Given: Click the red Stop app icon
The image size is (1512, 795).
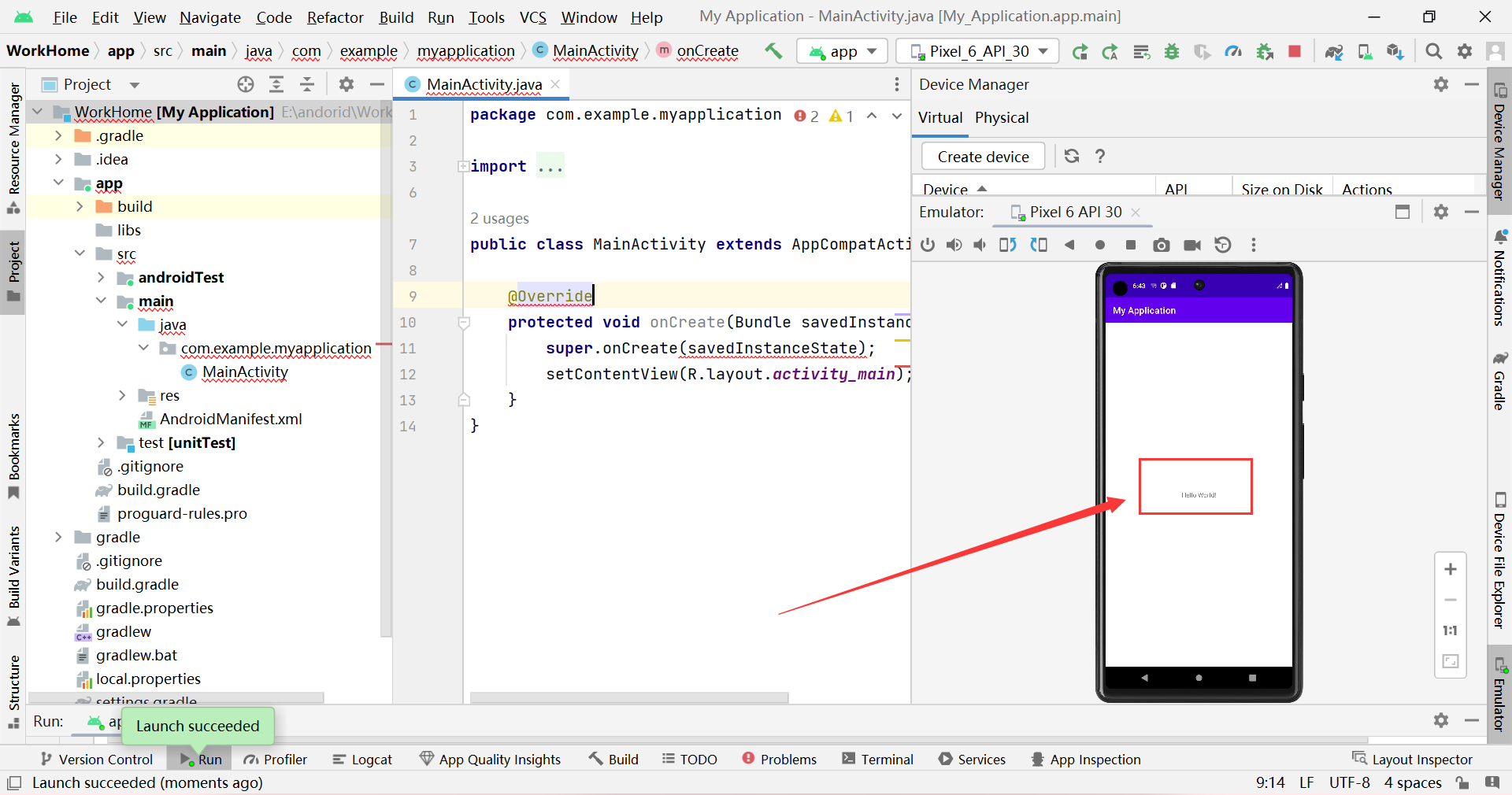Looking at the screenshot, I should pyautogui.click(x=1295, y=51).
